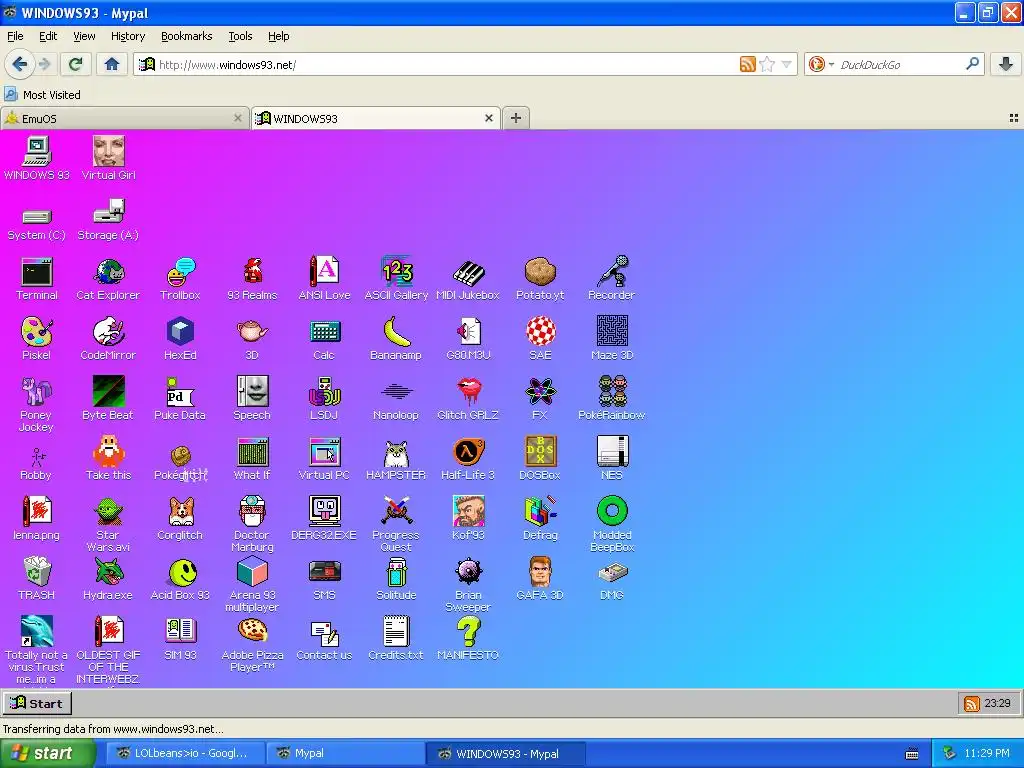
Task: Open a new tab with the plus button
Action: (x=516, y=118)
